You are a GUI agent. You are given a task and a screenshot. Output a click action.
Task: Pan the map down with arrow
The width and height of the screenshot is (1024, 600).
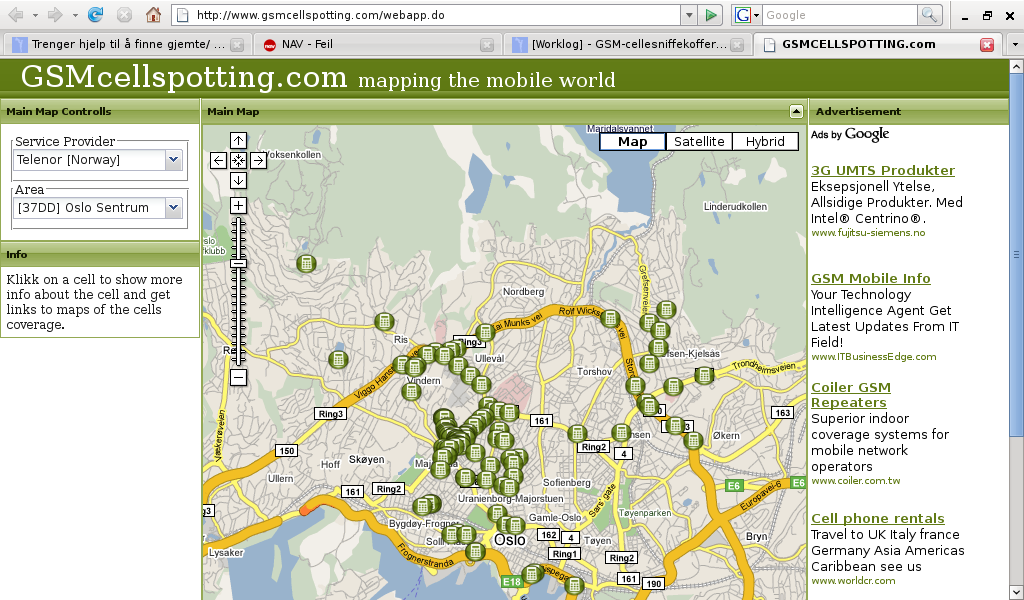(x=238, y=180)
